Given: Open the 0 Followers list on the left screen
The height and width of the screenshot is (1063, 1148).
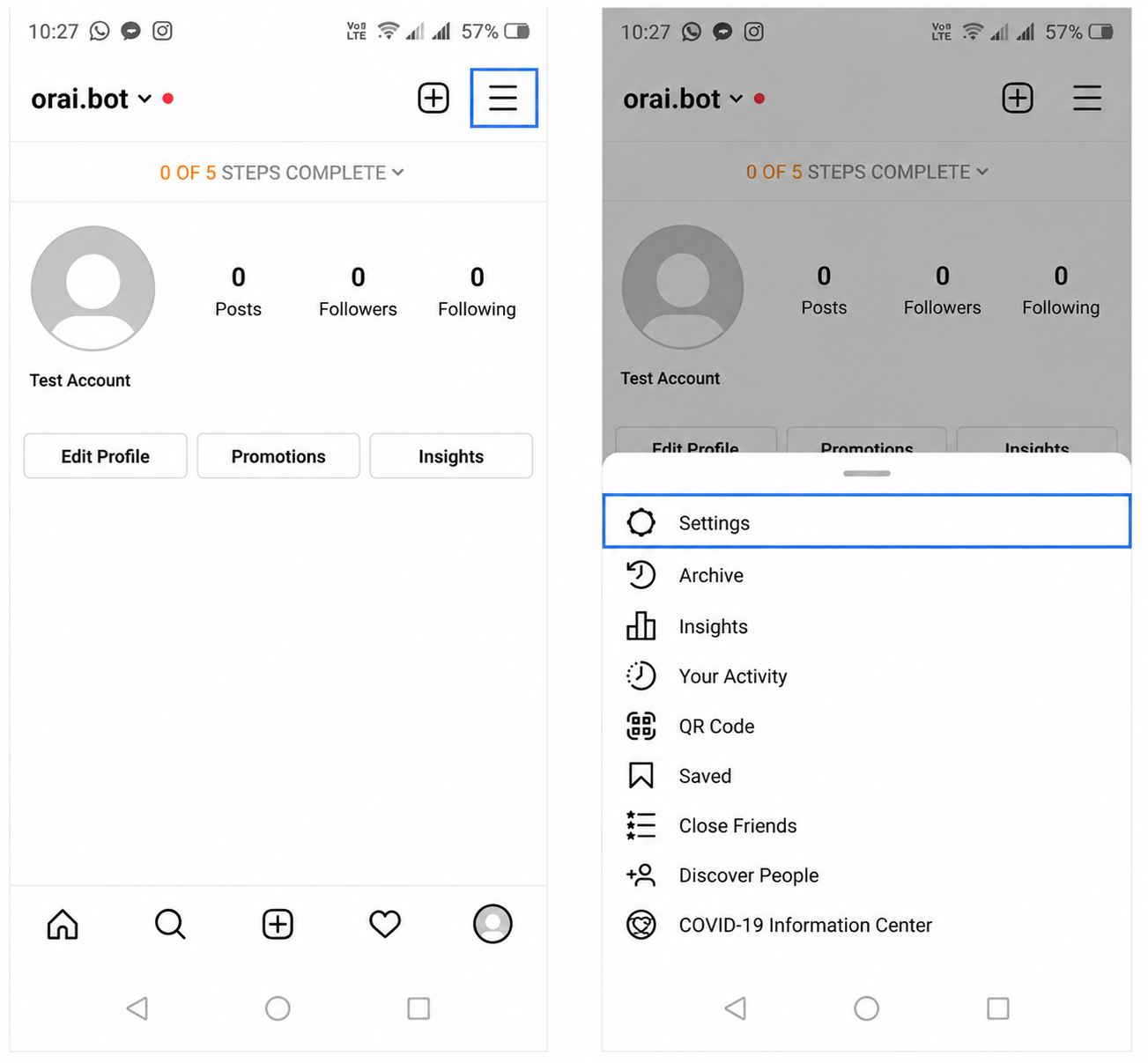Looking at the screenshot, I should [358, 292].
